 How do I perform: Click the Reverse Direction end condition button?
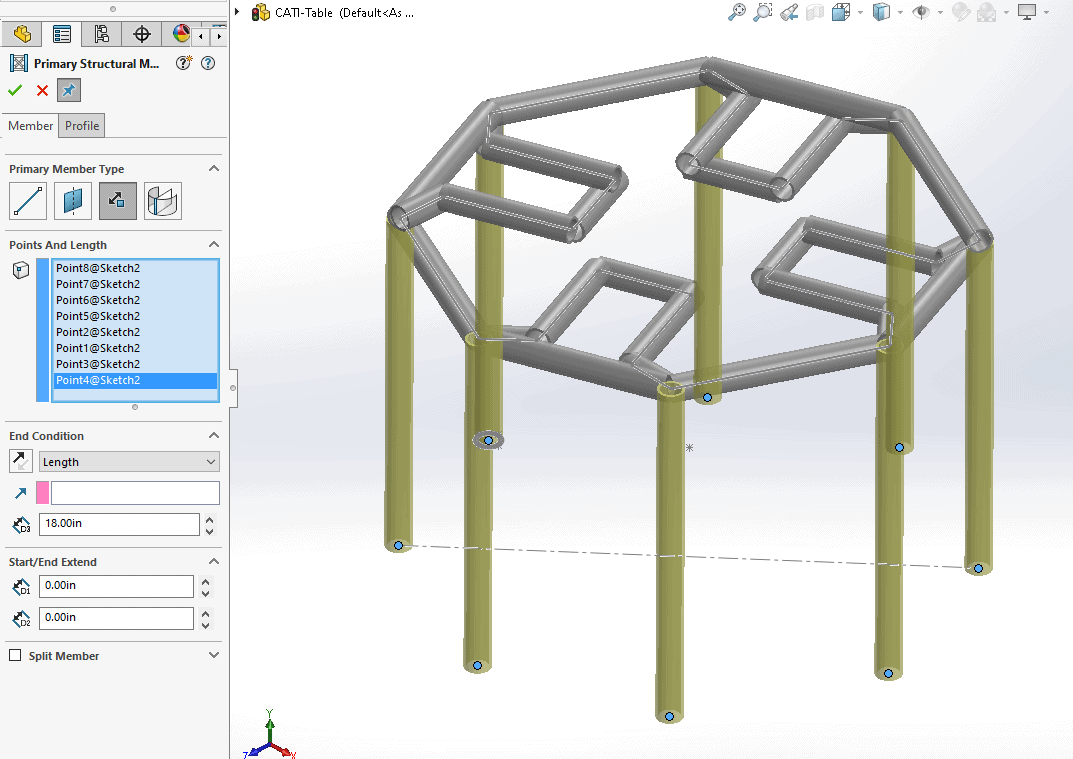(x=21, y=461)
